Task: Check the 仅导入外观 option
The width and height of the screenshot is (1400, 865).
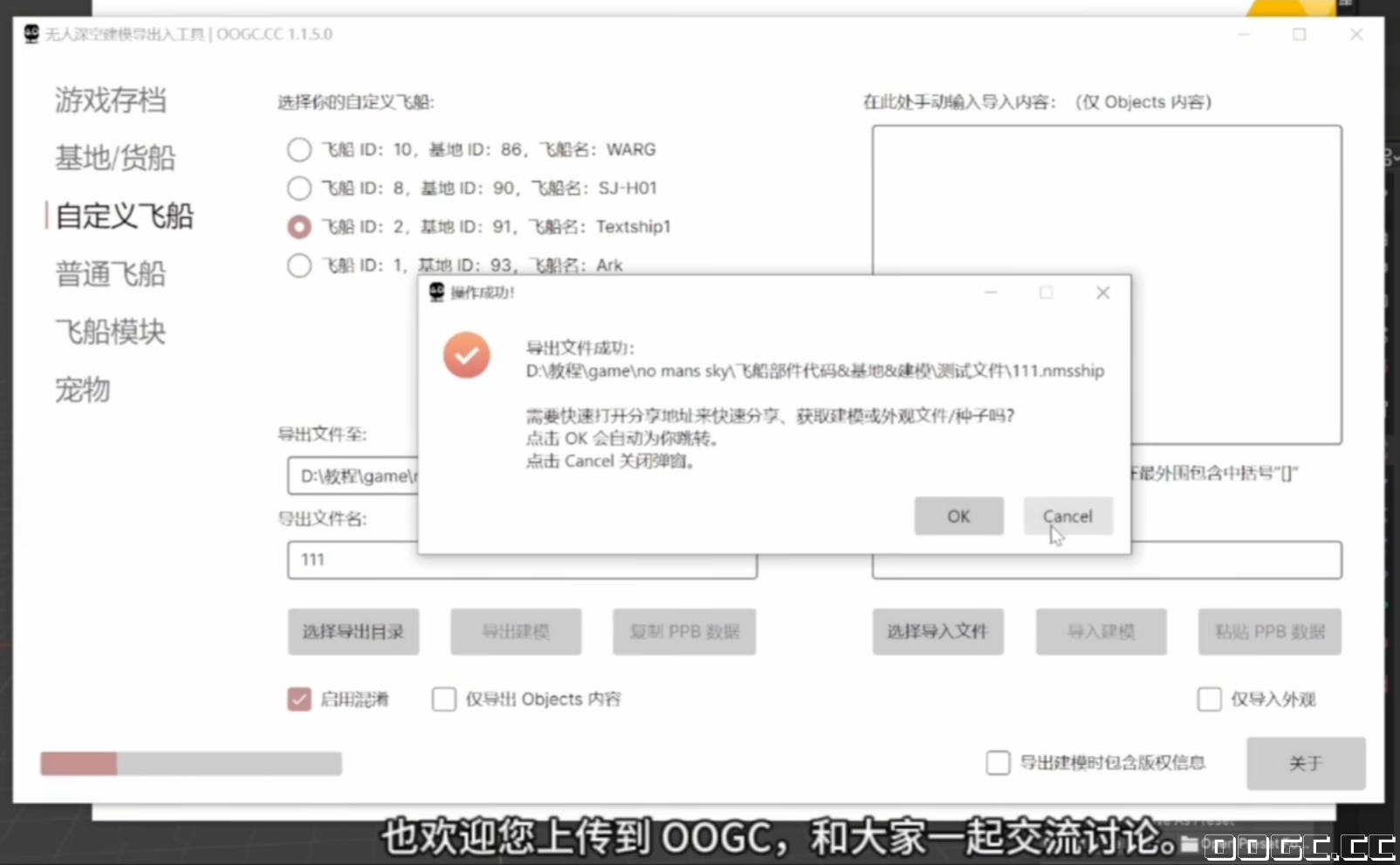Action: pyautogui.click(x=1209, y=699)
